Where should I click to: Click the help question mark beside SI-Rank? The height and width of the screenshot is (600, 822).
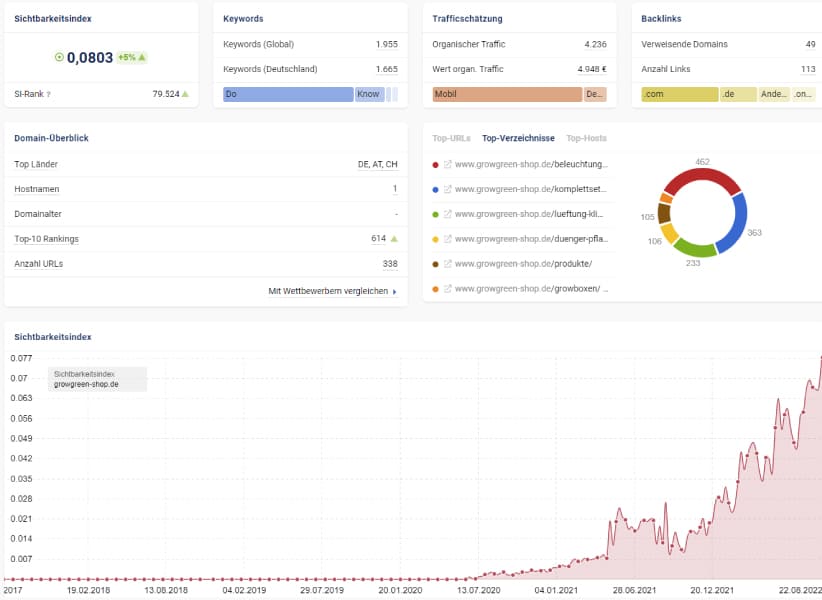tap(49, 95)
